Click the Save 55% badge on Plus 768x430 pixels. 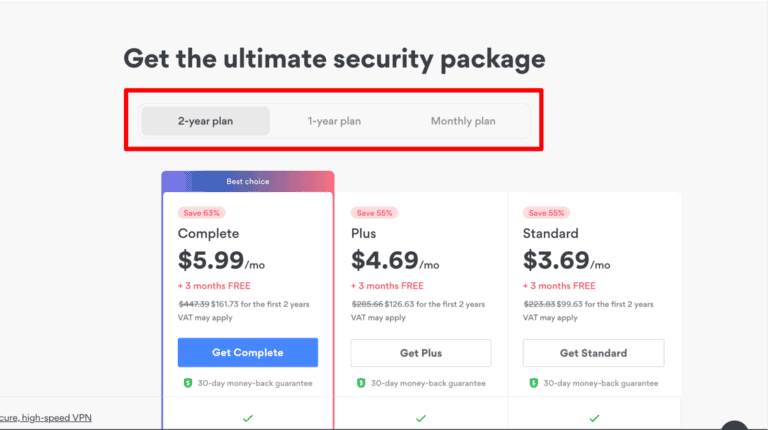click(x=375, y=213)
